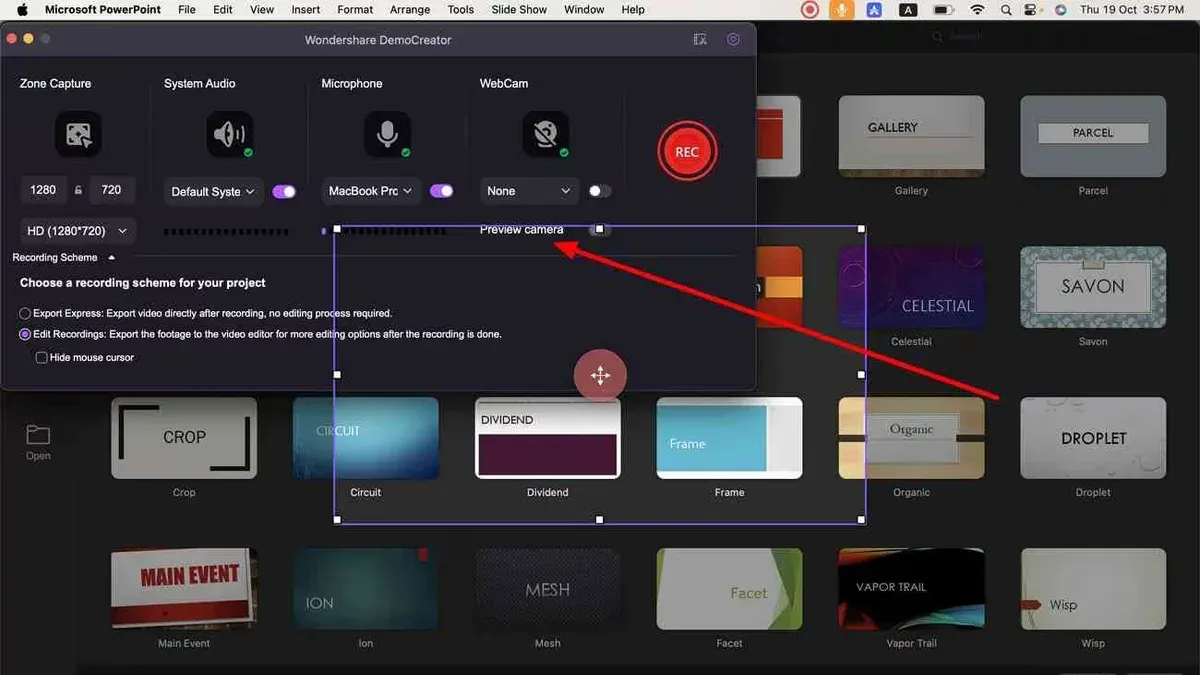Select the Wisp template thumbnail
Image resolution: width=1200 pixels, height=675 pixels.
pyautogui.click(x=1093, y=589)
